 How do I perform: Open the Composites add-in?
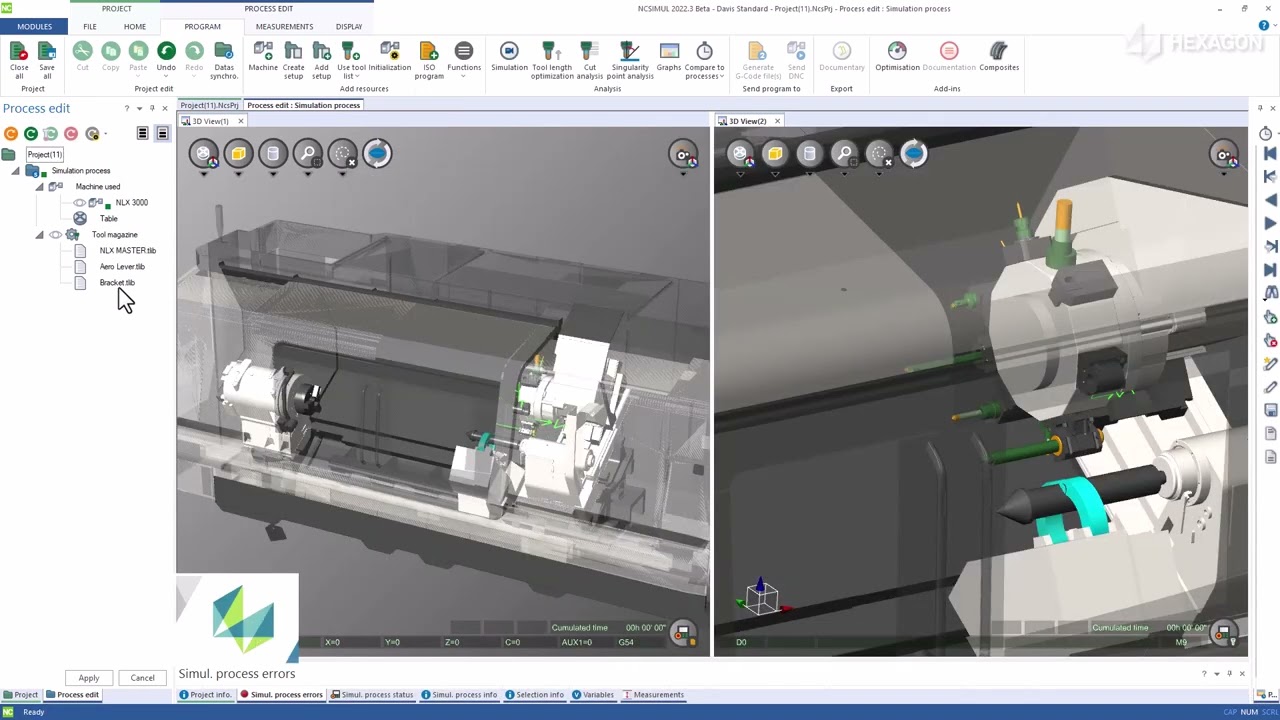coord(999,57)
